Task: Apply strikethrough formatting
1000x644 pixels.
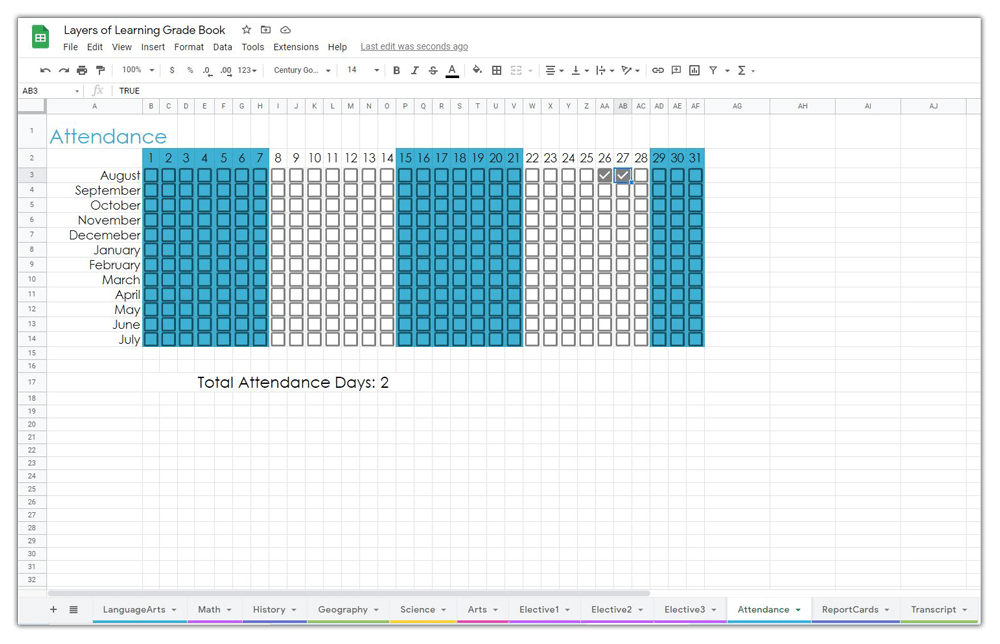Action: pos(433,70)
